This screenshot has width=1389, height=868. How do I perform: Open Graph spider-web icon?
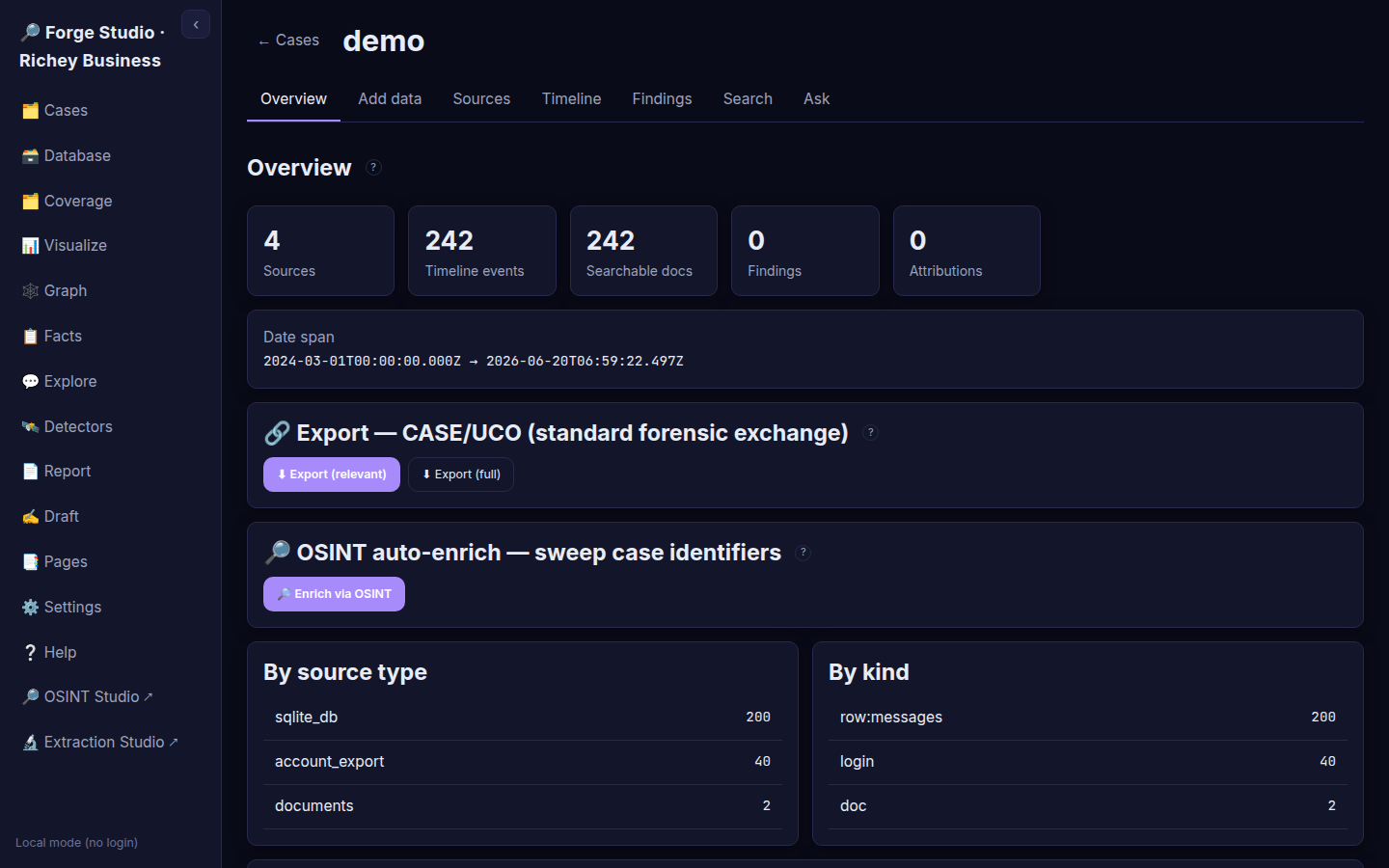coord(30,291)
